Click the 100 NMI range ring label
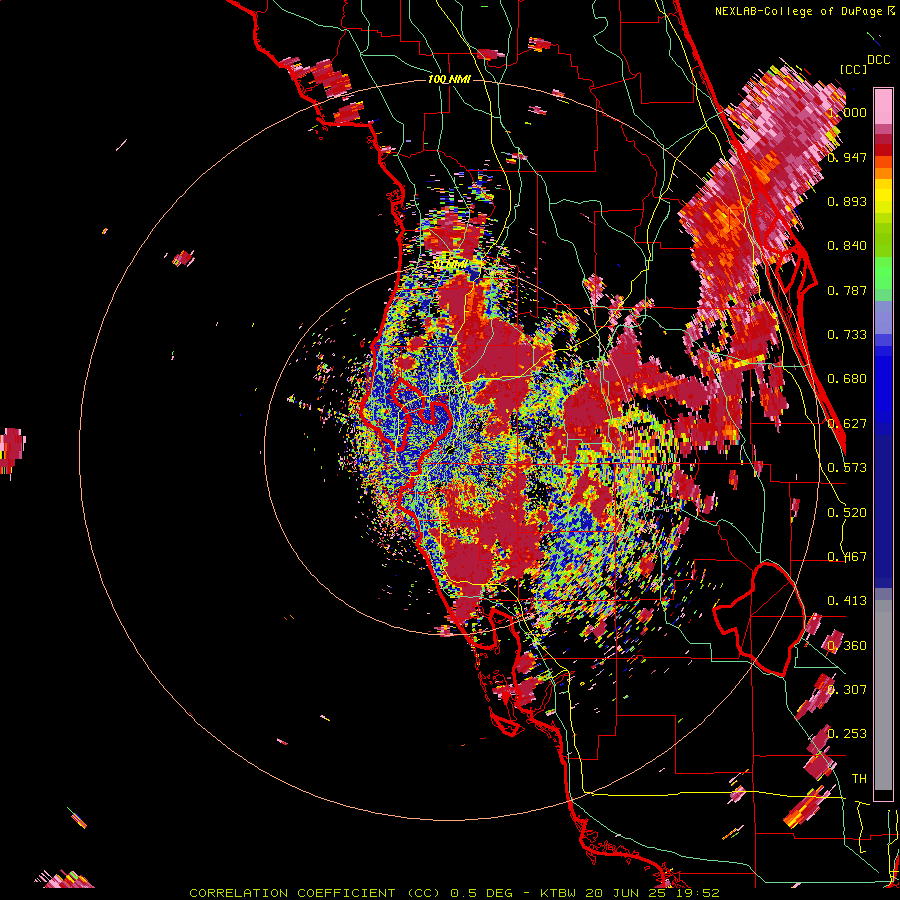The height and width of the screenshot is (900, 900). [449, 79]
